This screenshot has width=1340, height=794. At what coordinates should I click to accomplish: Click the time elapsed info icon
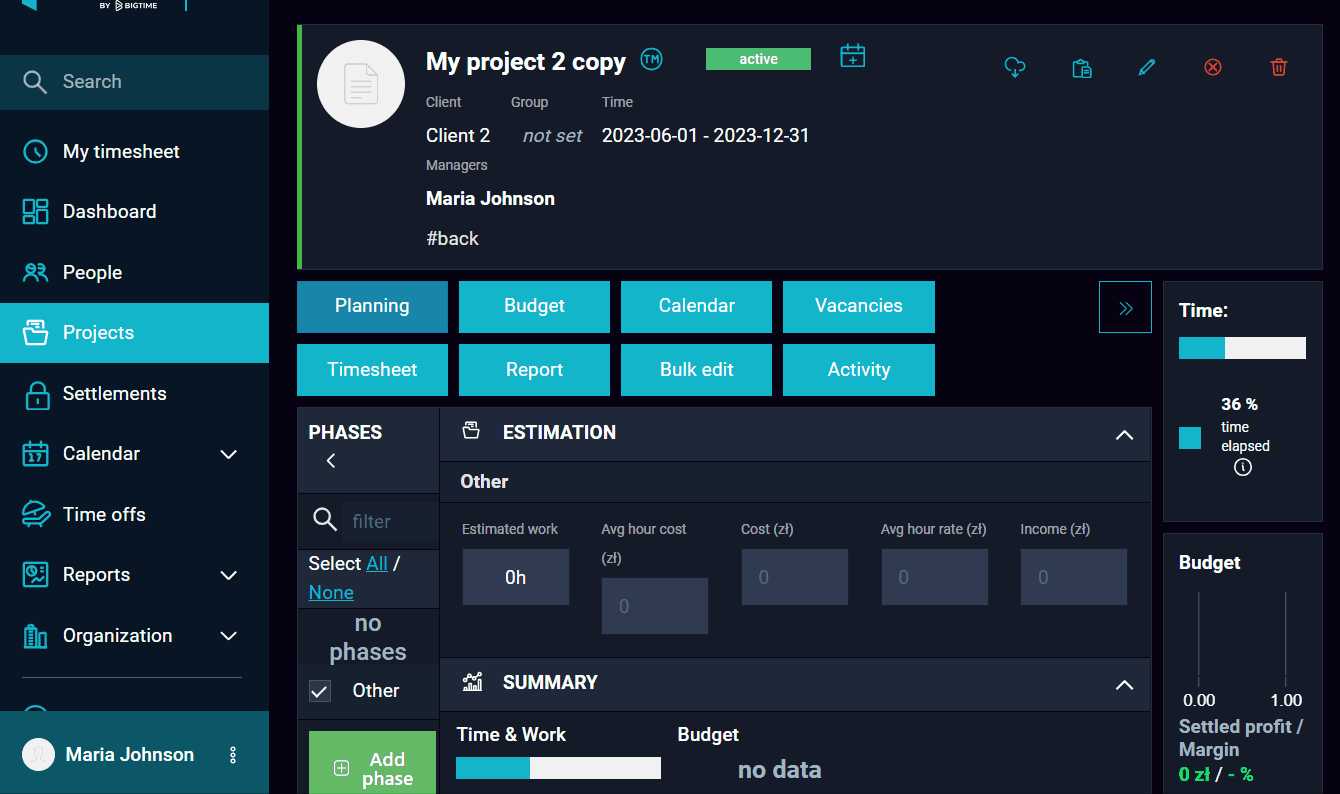pyautogui.click(x=1243, y=467)
